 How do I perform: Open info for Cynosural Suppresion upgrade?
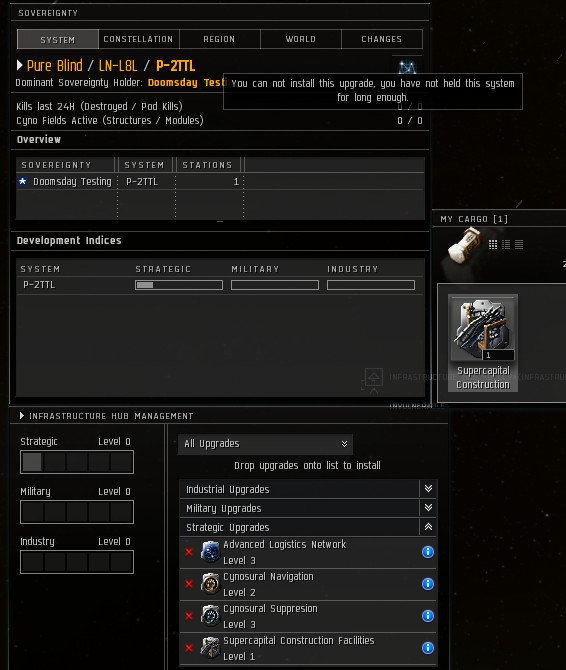coord(428,616)
